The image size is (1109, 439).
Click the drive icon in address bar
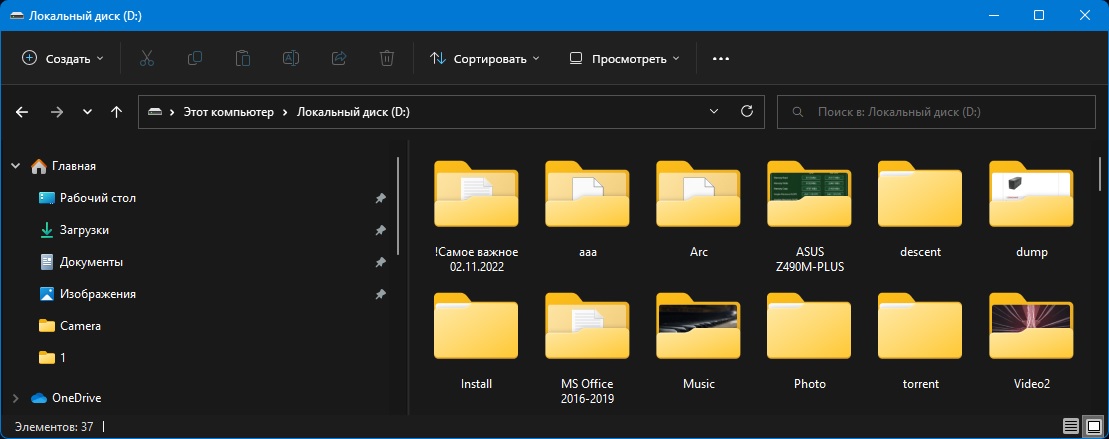(155, 112)
